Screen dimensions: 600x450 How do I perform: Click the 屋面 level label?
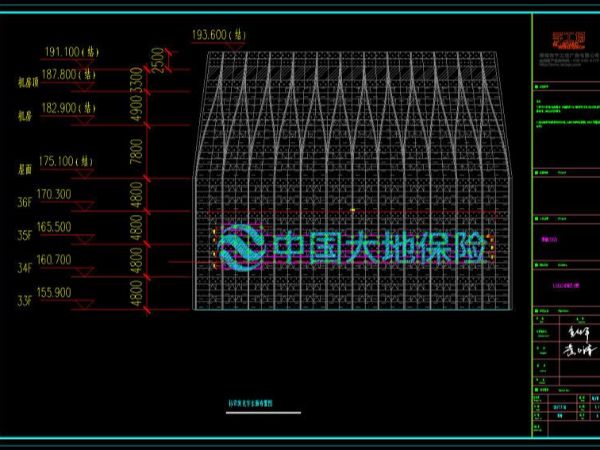[25, 170]
